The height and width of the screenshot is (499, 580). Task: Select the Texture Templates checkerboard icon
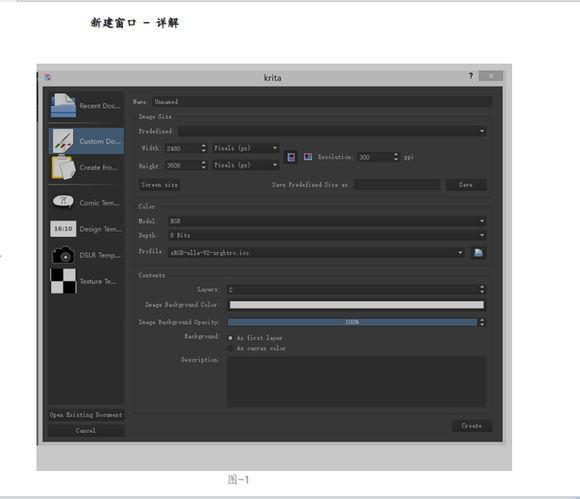[63, 281]
